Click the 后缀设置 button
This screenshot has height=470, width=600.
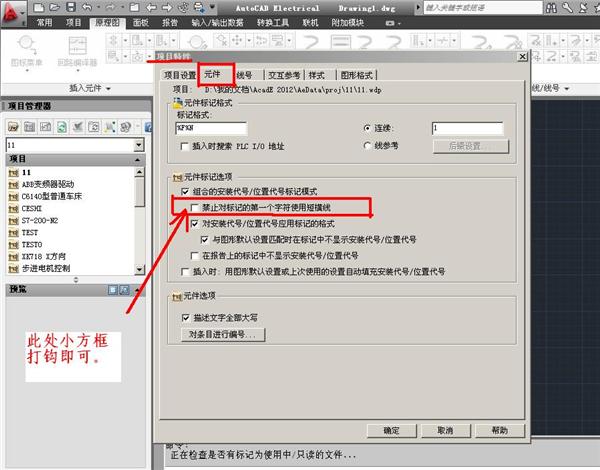click(x=471, y=146)
